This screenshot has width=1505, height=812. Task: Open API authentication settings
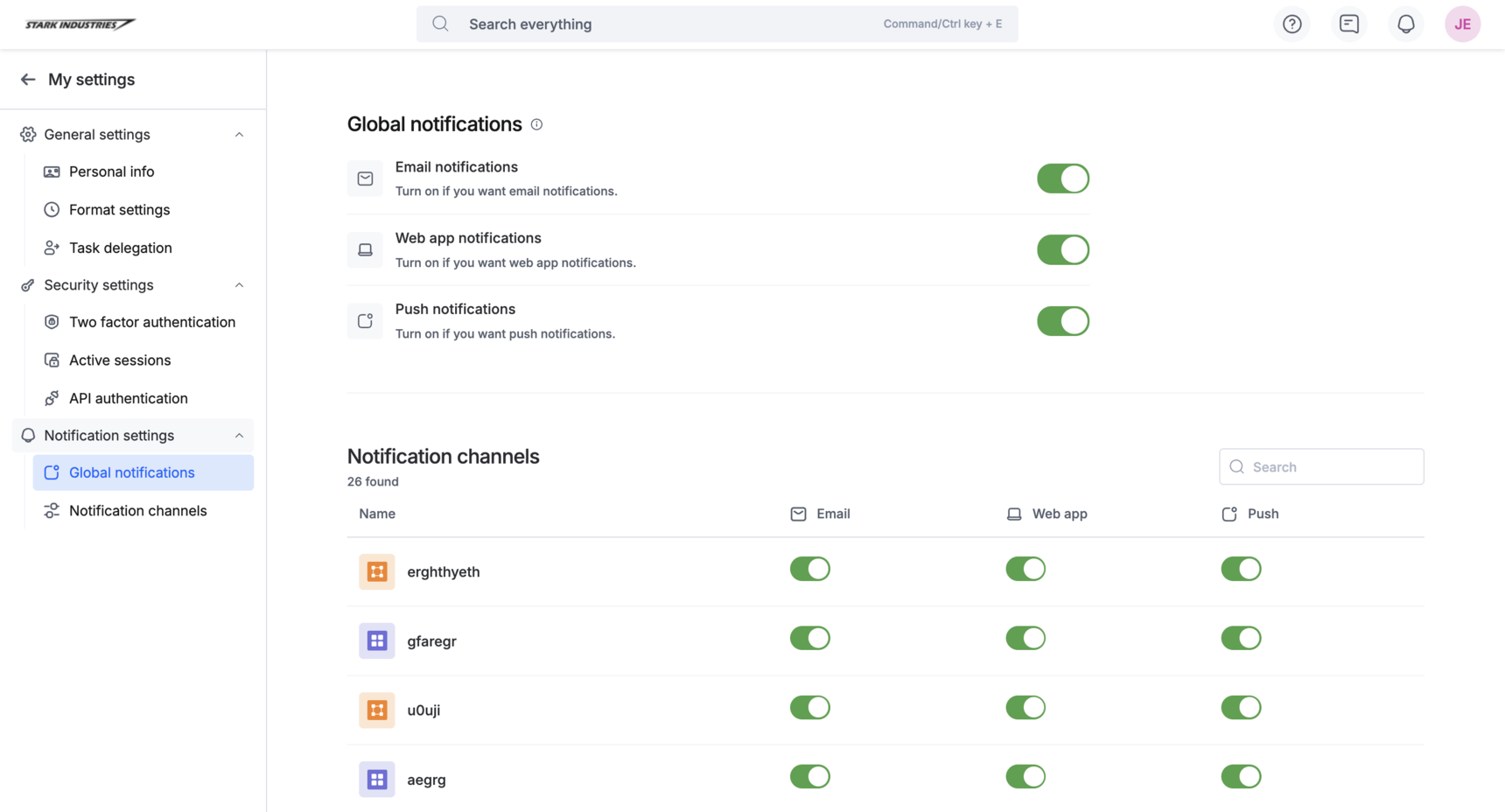(x=143, y=398)
